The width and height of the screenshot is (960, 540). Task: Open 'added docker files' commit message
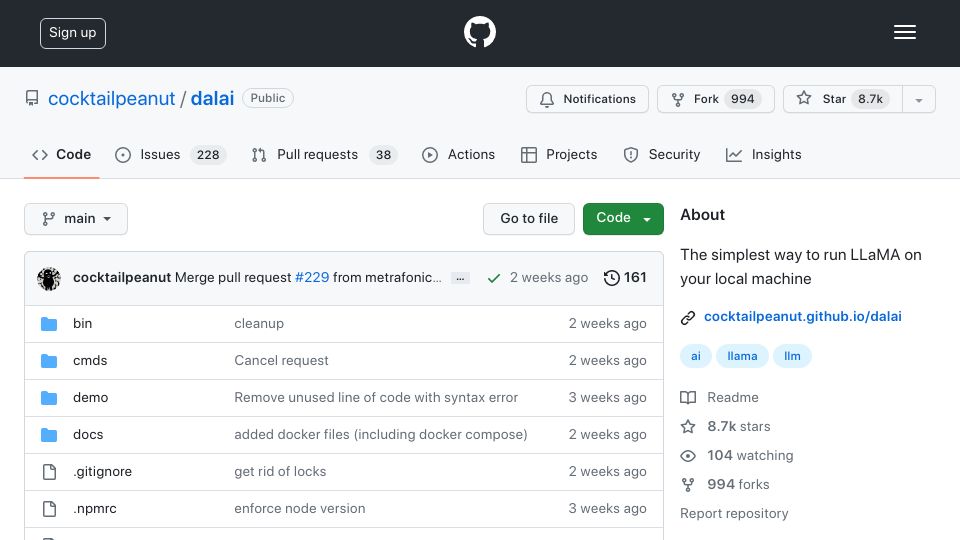click(x=381, y=435)
